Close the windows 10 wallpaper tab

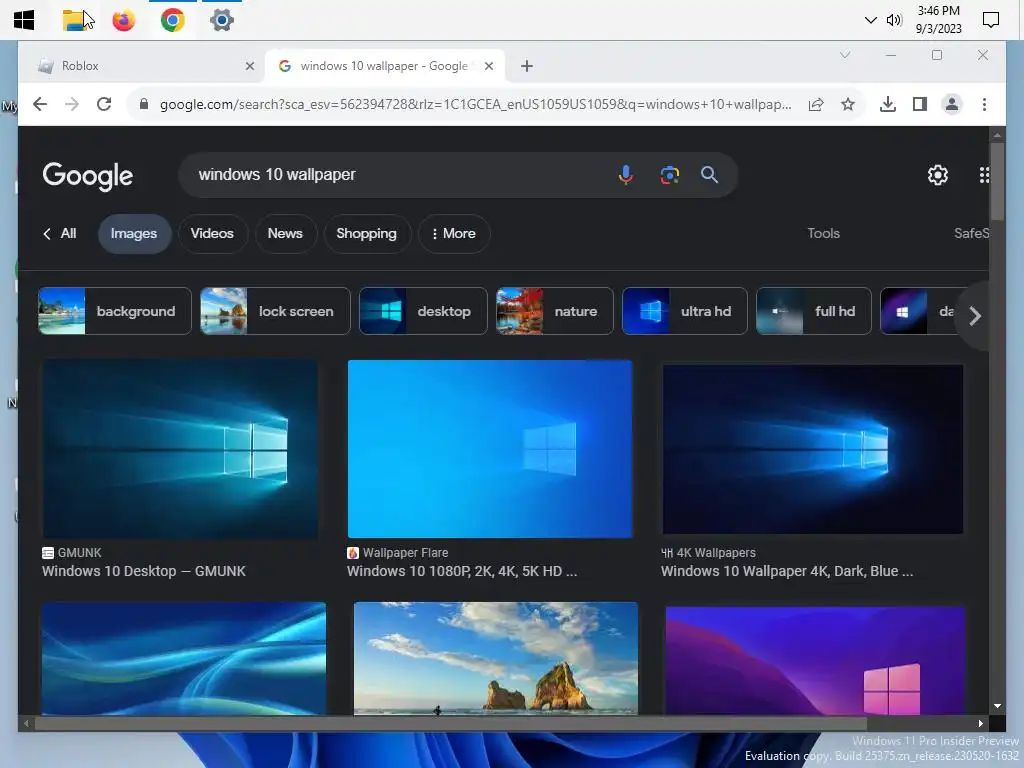[x=488, y=66]
